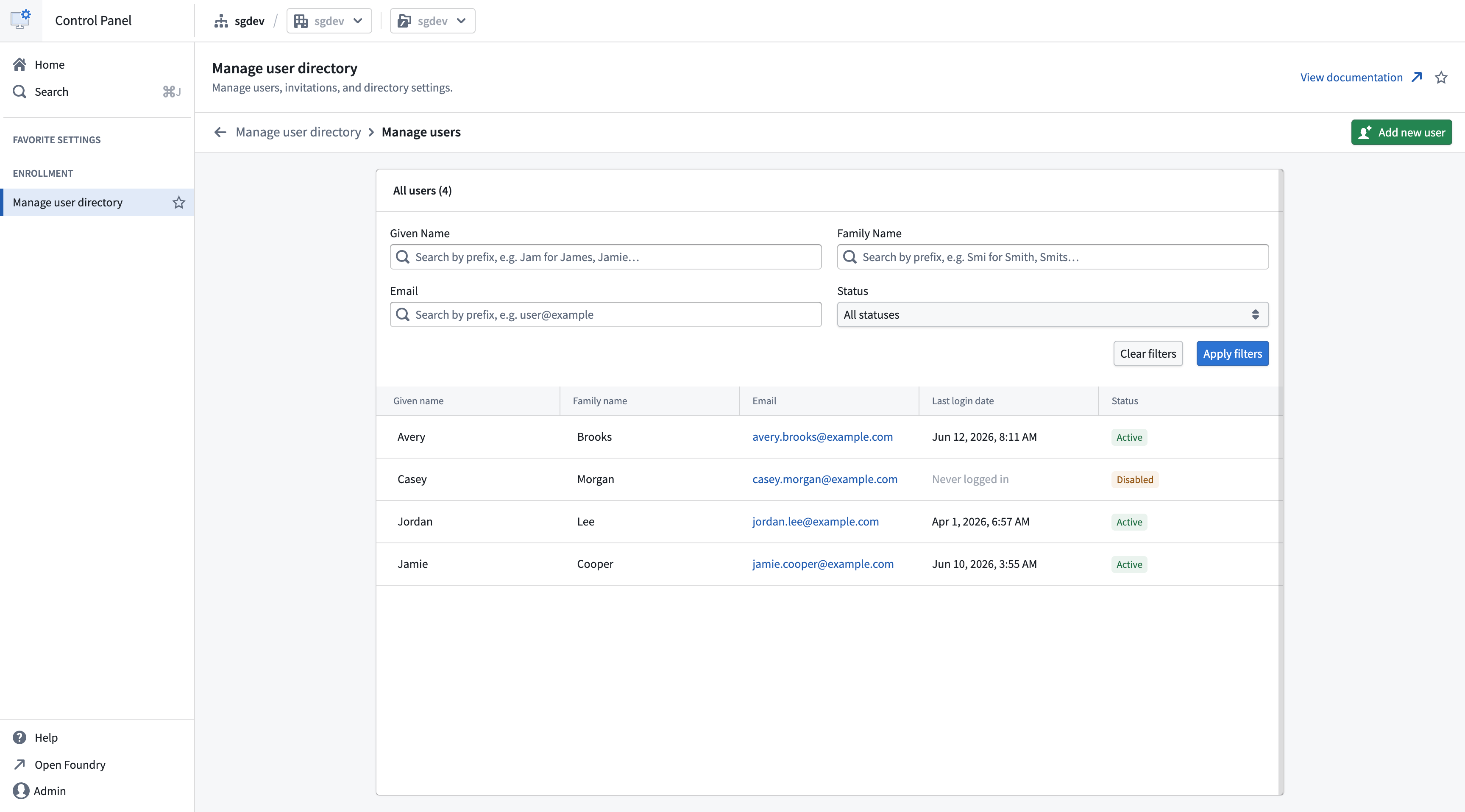Click Jun 12, 2026, 8:11 AM login date
The image size is (1465, 812).
click(x=984, y=437)
